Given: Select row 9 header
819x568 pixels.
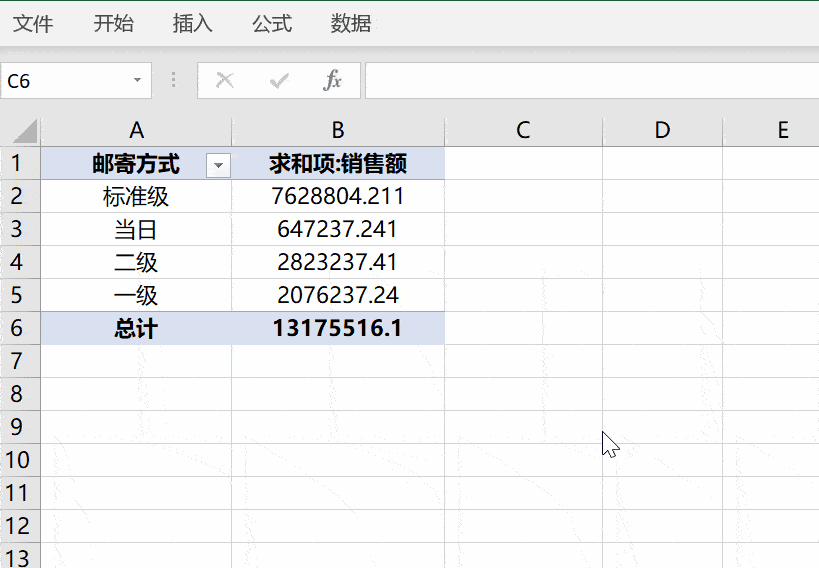Looking at the screenshot, I should click(x=20, y=427).
